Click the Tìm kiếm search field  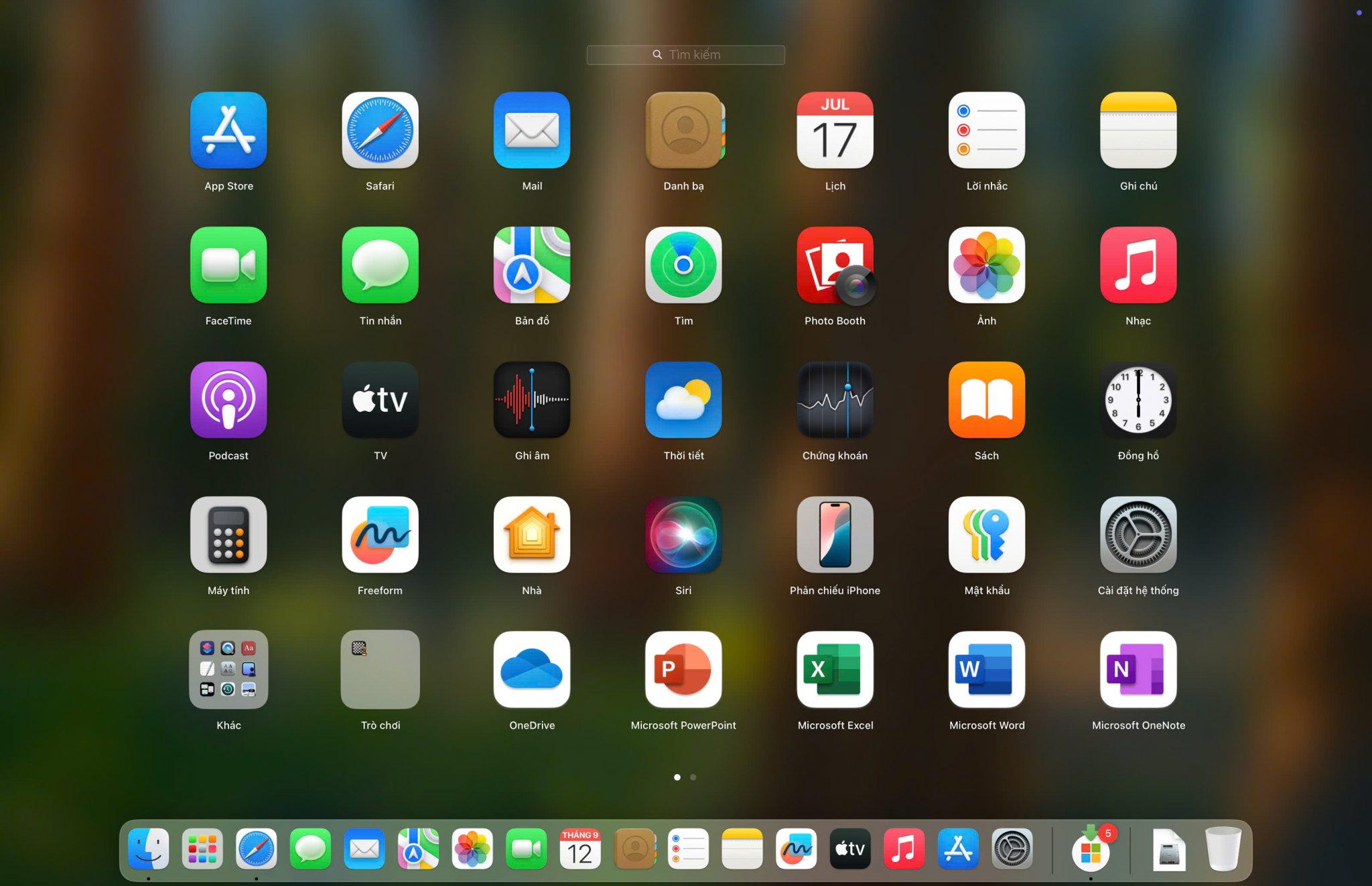[x=685, y=55]
